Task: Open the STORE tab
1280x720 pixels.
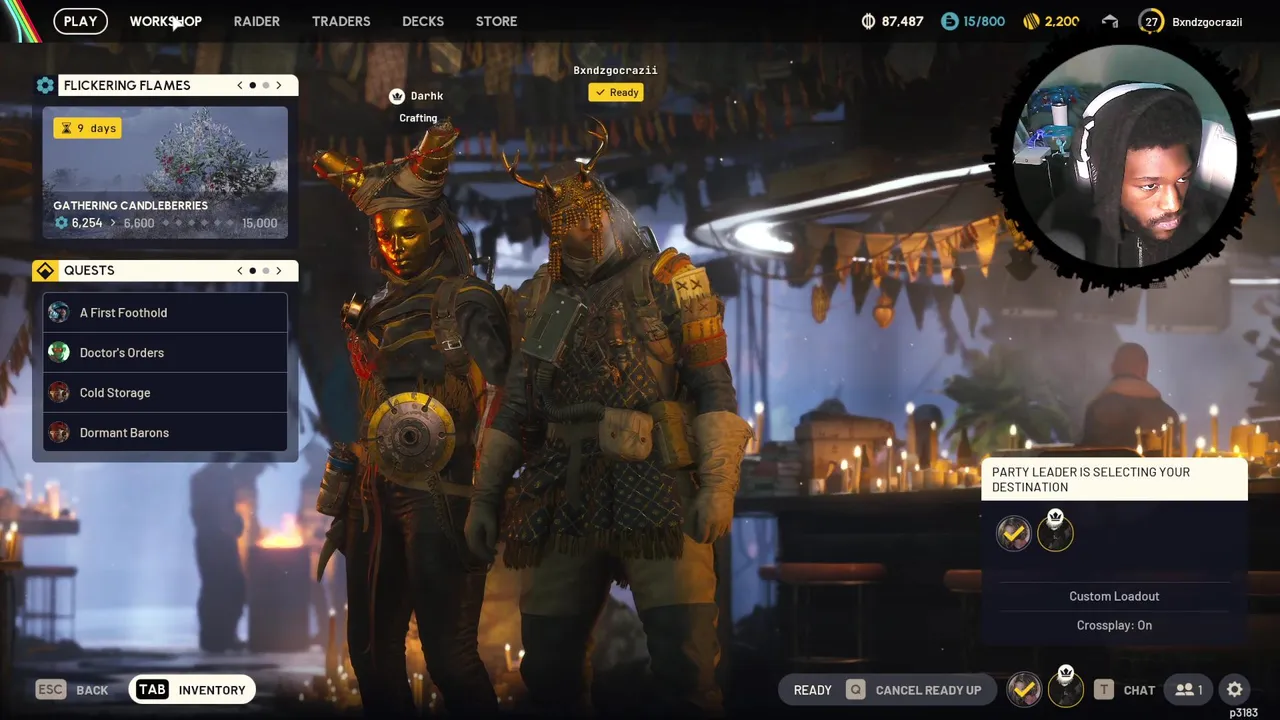Action: coord(496,21)
